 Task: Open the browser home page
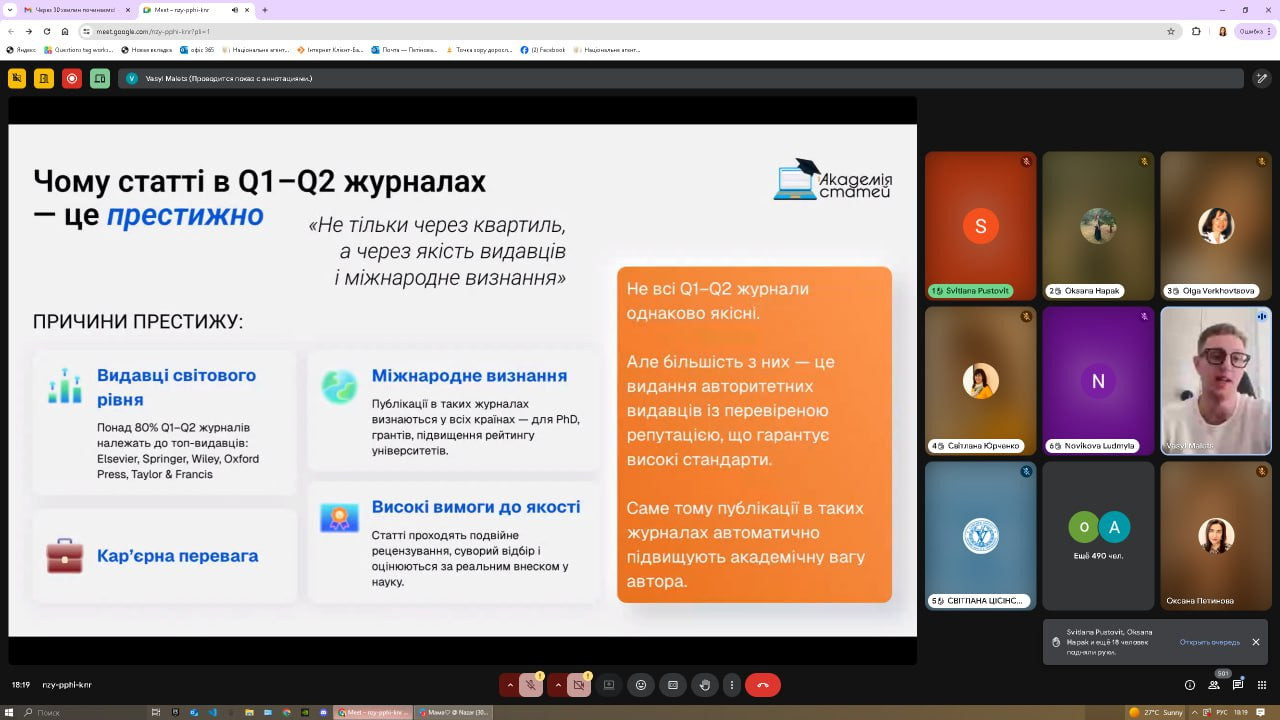(x=65, y=31)
